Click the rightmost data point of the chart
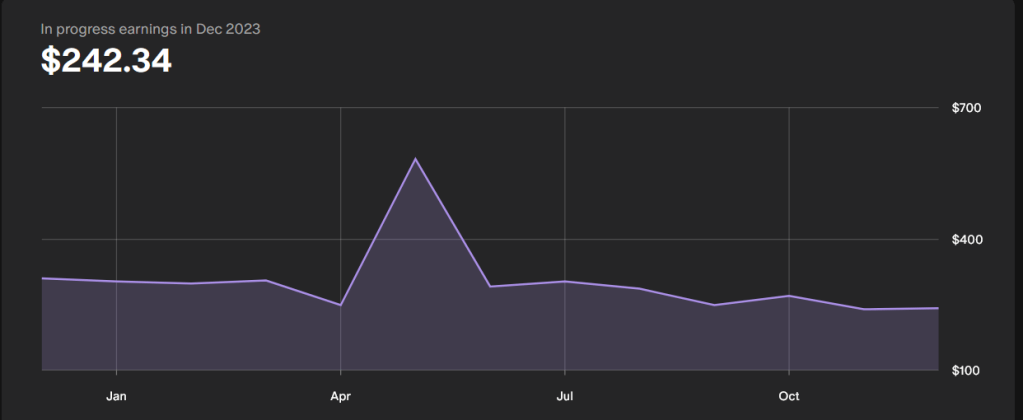This screenshot has height=420, width=1023. (x=938, y=308)
